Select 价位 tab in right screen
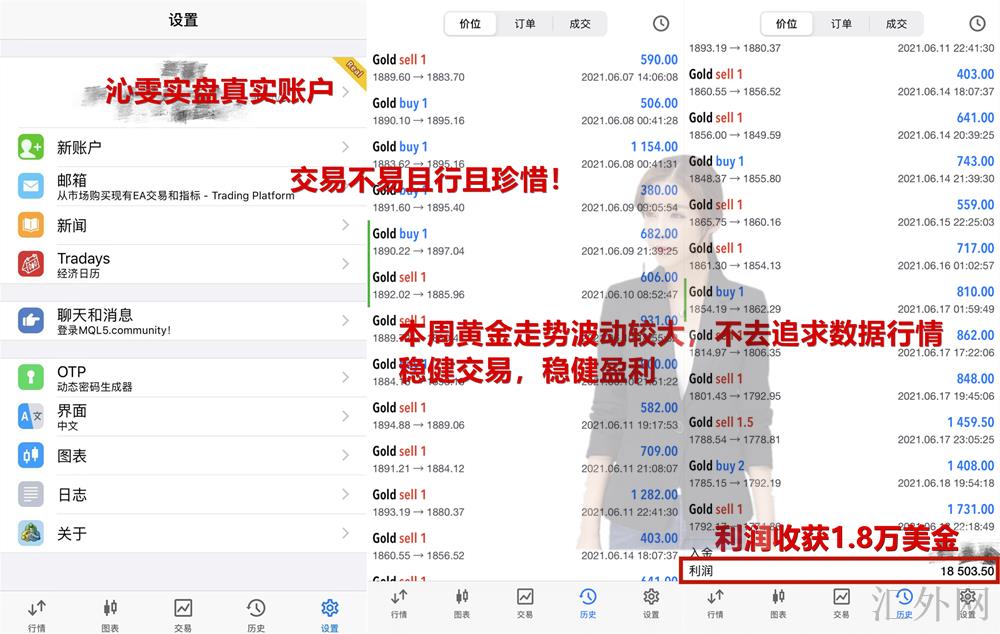The image size is (1000, 634). tap(787, 24)
